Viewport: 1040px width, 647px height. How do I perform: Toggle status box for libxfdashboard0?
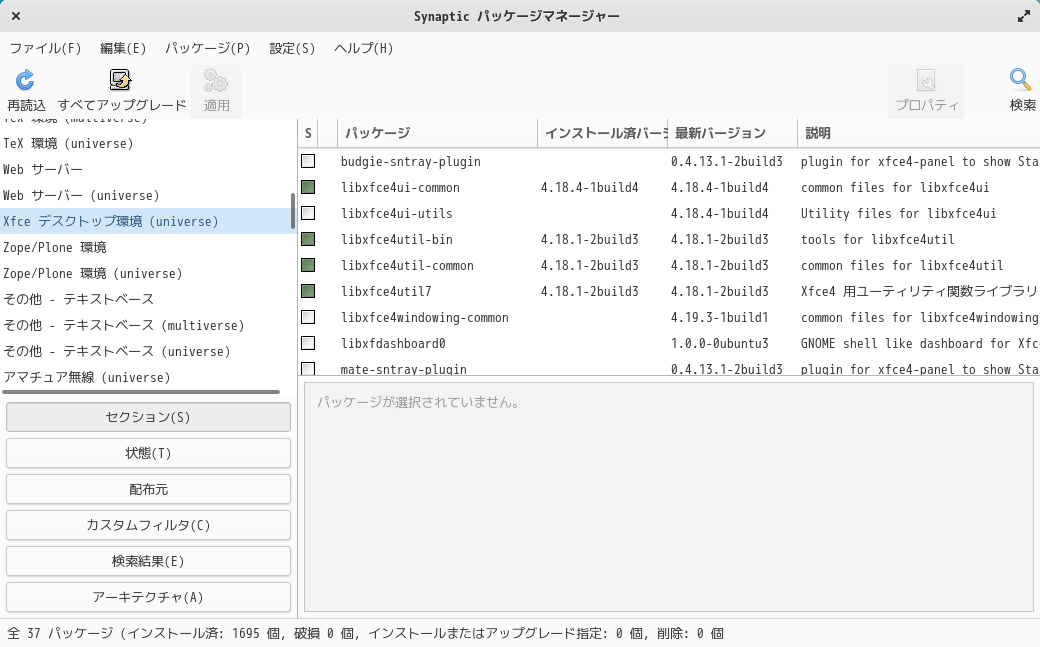[308, 343]
